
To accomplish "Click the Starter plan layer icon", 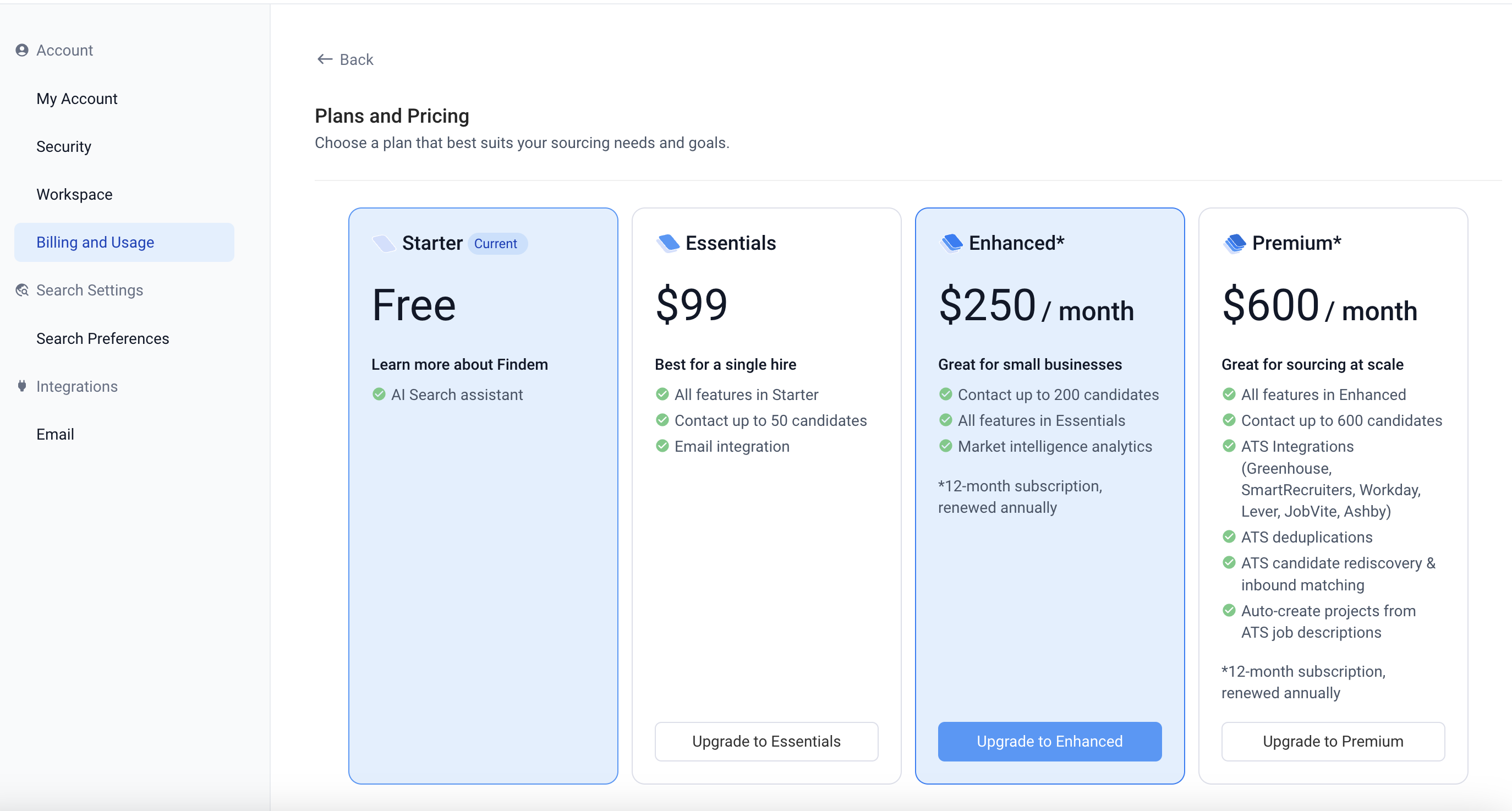I will pos(384,243).
